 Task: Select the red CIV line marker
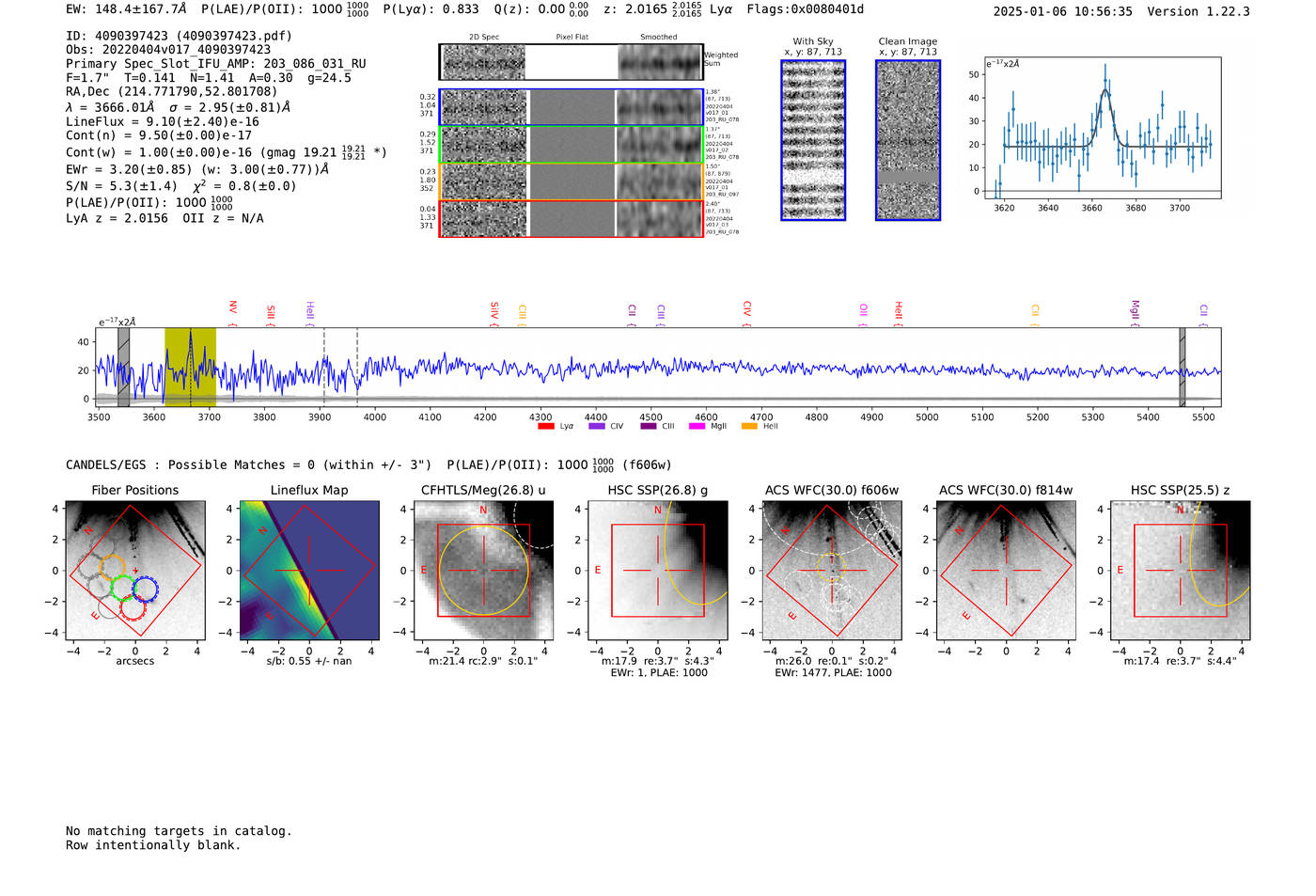pos(746,313)
